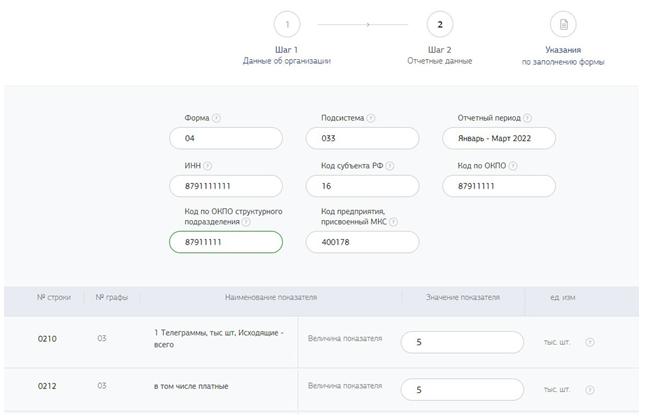Select the Код субъекта РФ input

click(x=362, y=187)
